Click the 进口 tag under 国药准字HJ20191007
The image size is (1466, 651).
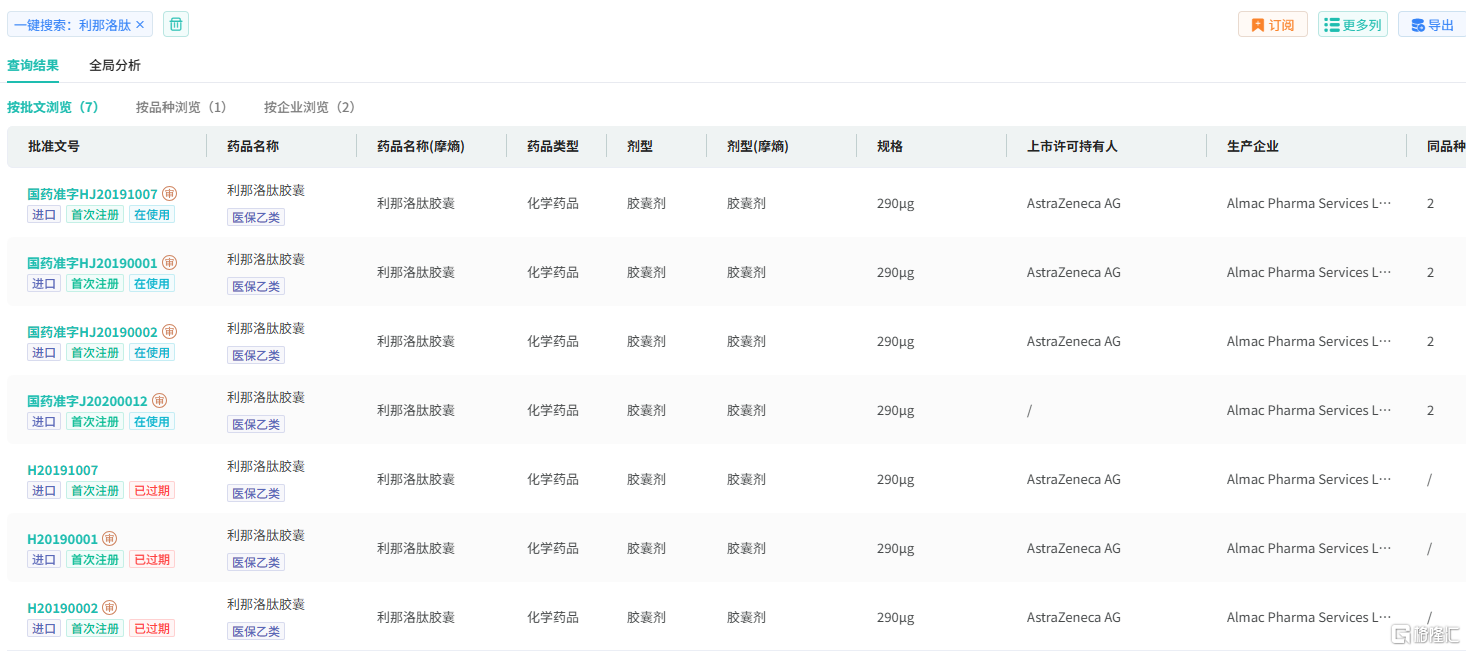(x=44, y=215)
